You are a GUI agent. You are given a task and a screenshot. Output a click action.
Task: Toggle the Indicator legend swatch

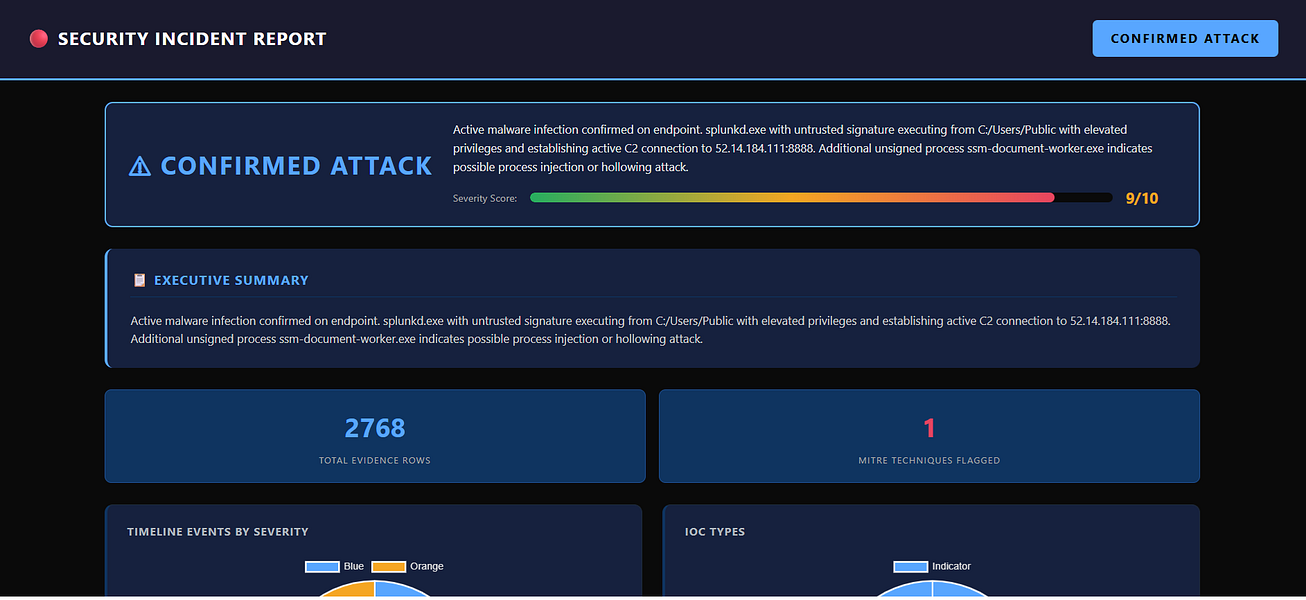coord(911,566)
